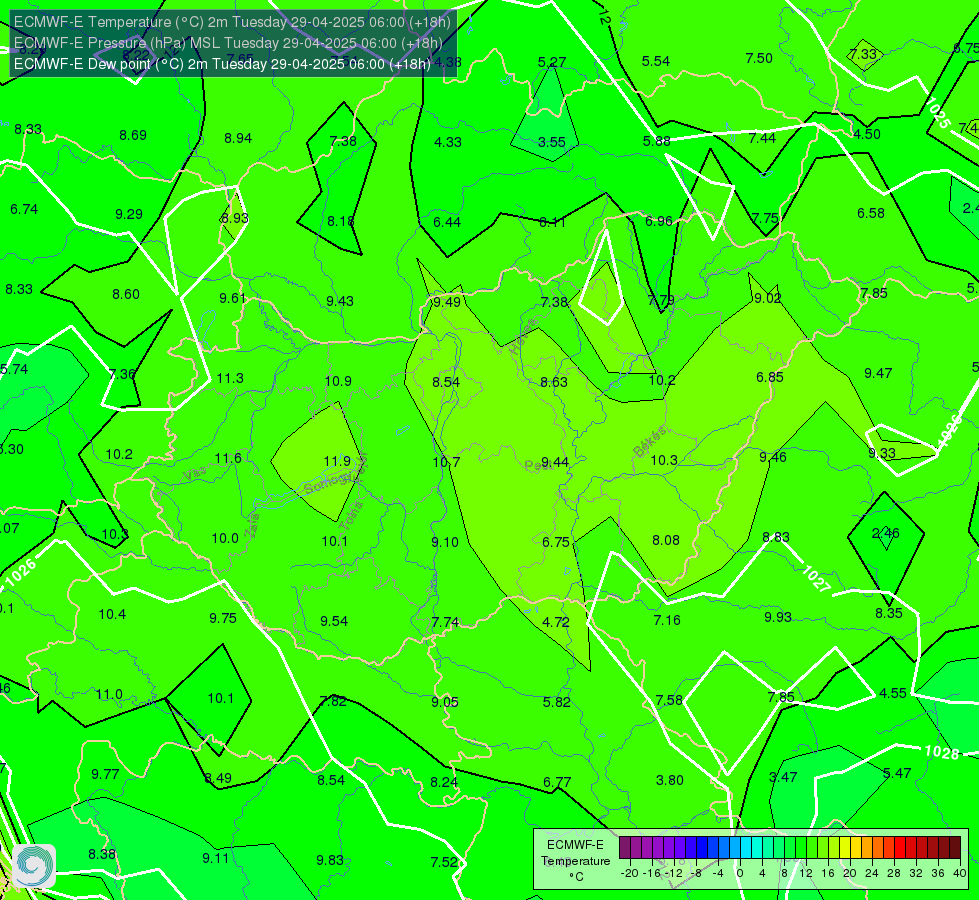Click the 9.75 temperature value
The image size is (979, 900).
pyautogui.click(x=223, y=618)
